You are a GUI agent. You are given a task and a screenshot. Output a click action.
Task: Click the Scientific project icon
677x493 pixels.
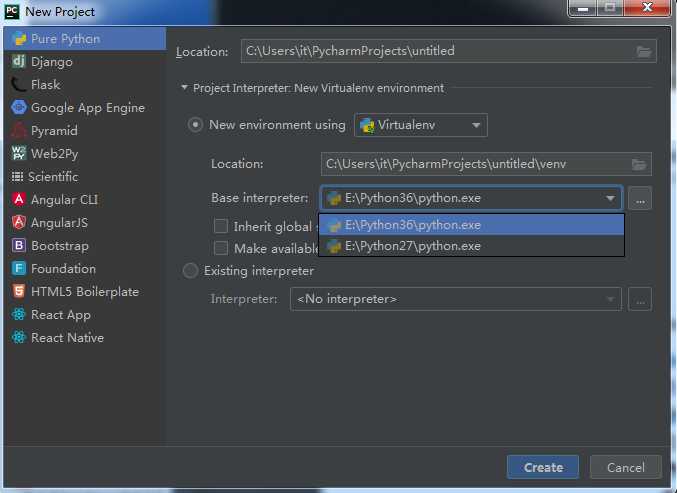[17, 176]
